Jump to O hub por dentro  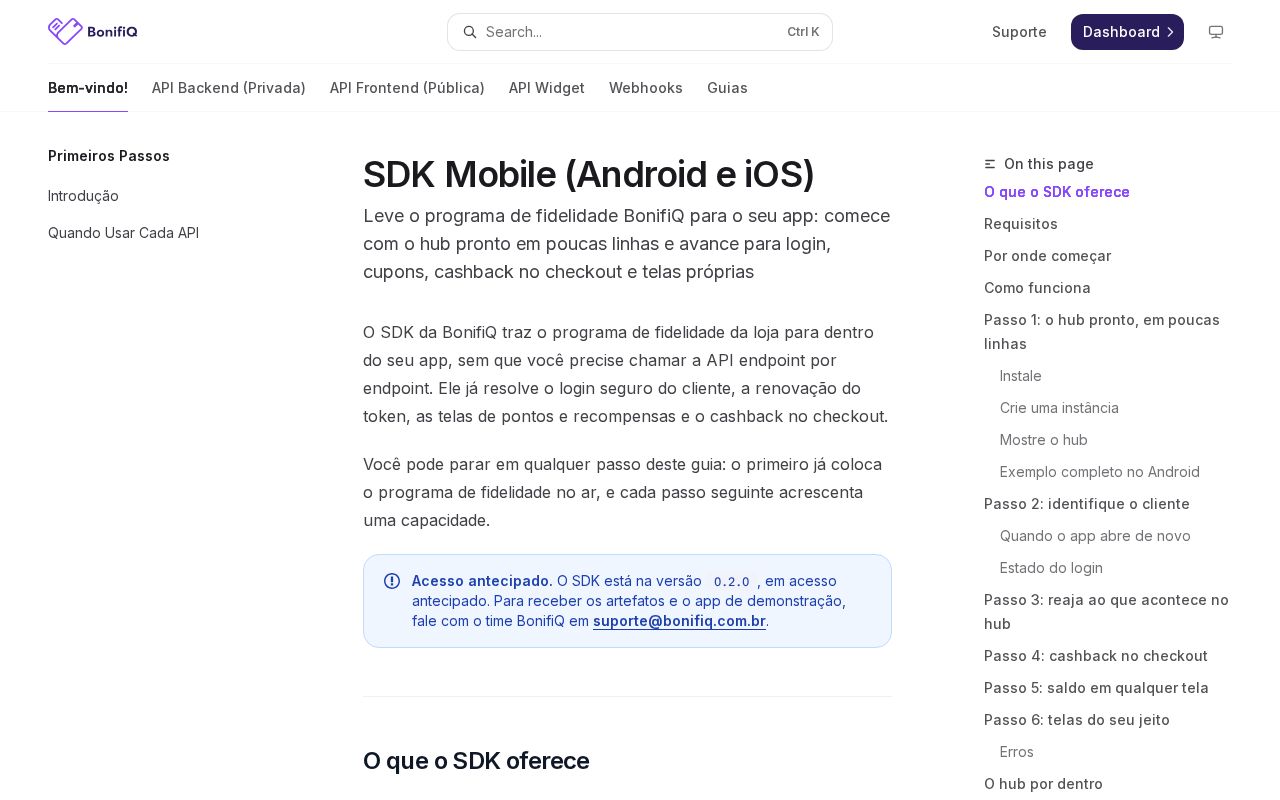1043,784
